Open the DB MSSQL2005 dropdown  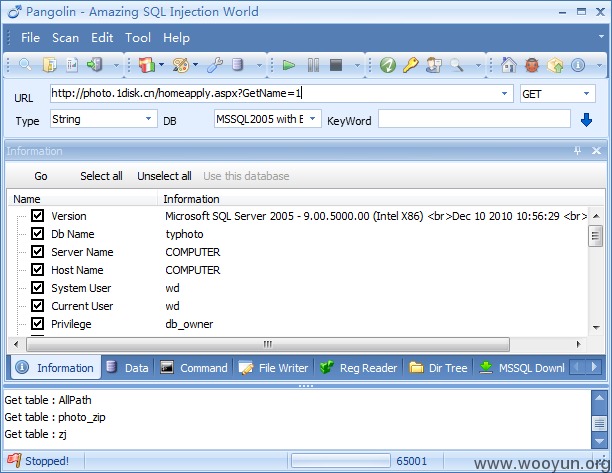313,119
